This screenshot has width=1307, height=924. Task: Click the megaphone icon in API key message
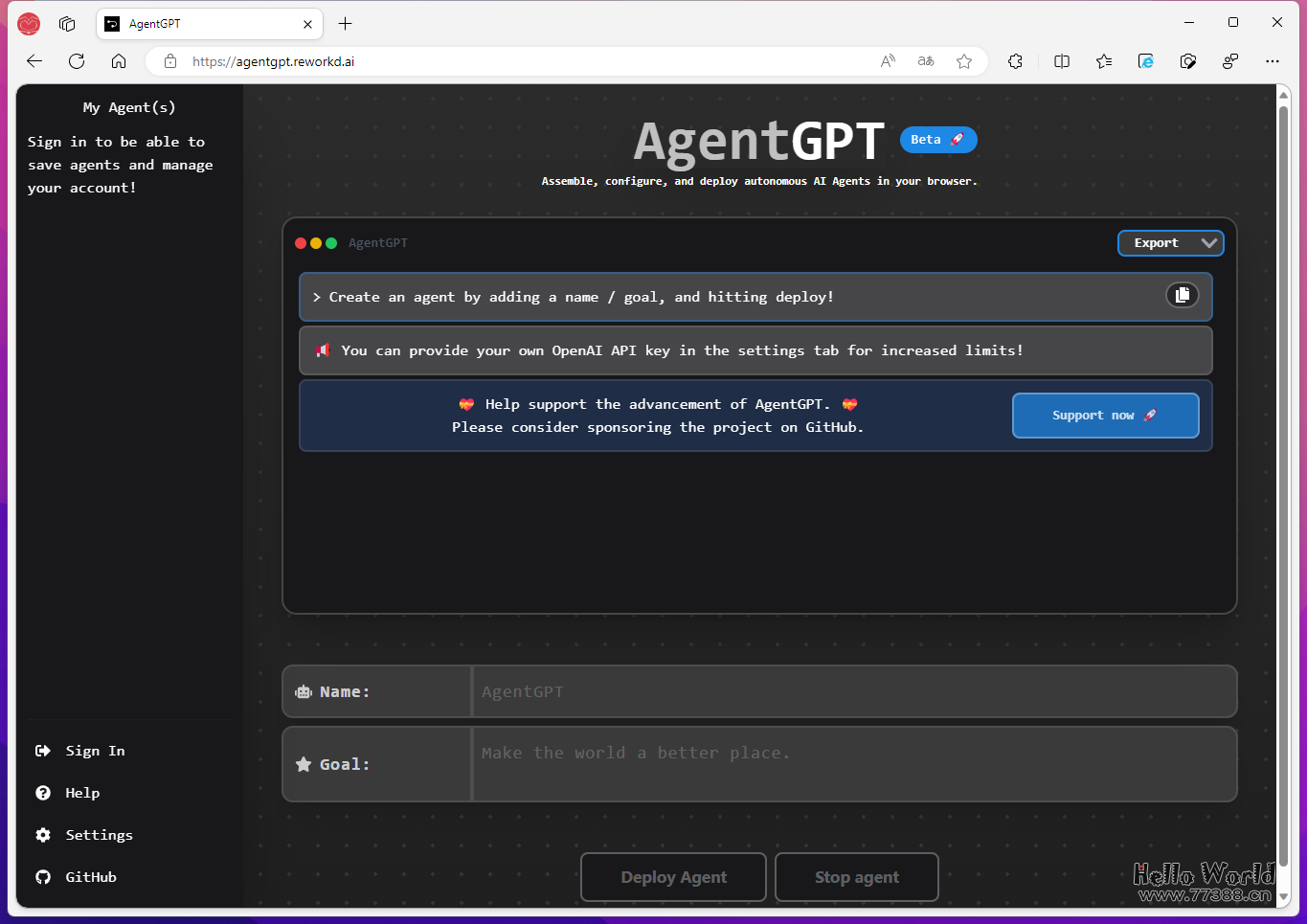tap(323, 350)
